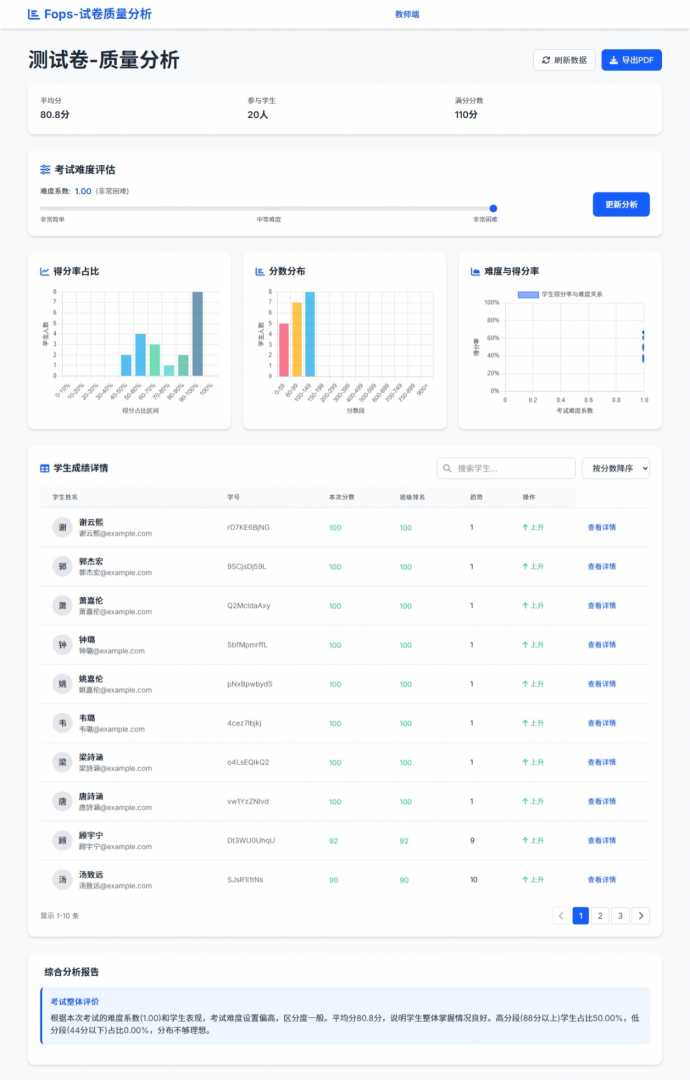
Task: Click the line chart icon beside 得分率占比
Action: pyautogui.click(x=45, y=271)
